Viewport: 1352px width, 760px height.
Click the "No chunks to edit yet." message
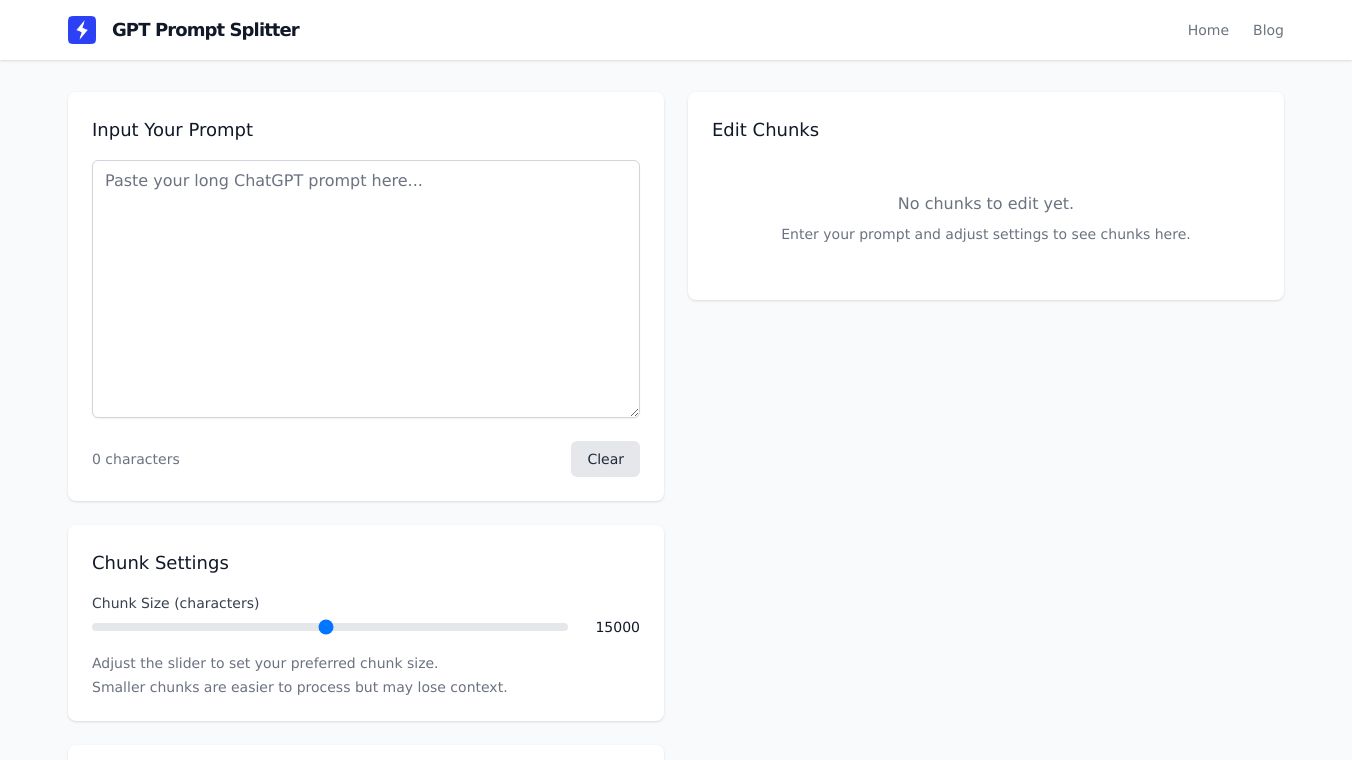pyautogui.click(x=985, y=204)
